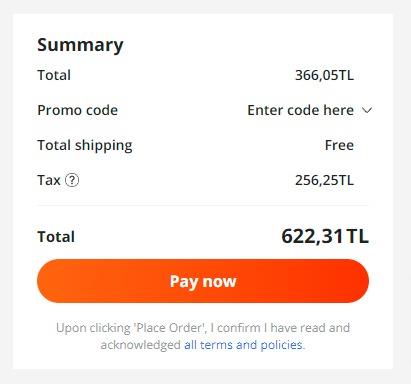
Task: Click the 'TL' currency beside 622,31
Action: tap(358, 236)
